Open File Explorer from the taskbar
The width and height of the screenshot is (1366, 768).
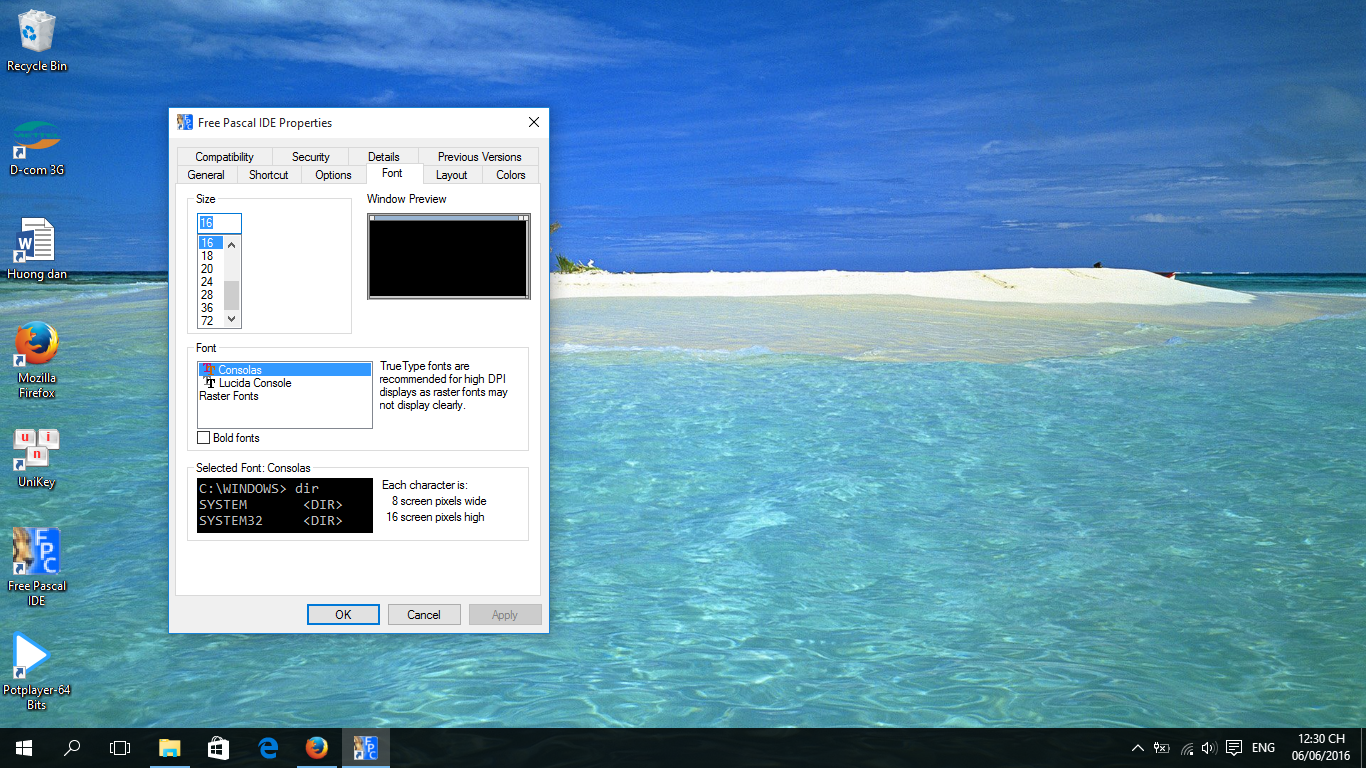click(170, 748)
